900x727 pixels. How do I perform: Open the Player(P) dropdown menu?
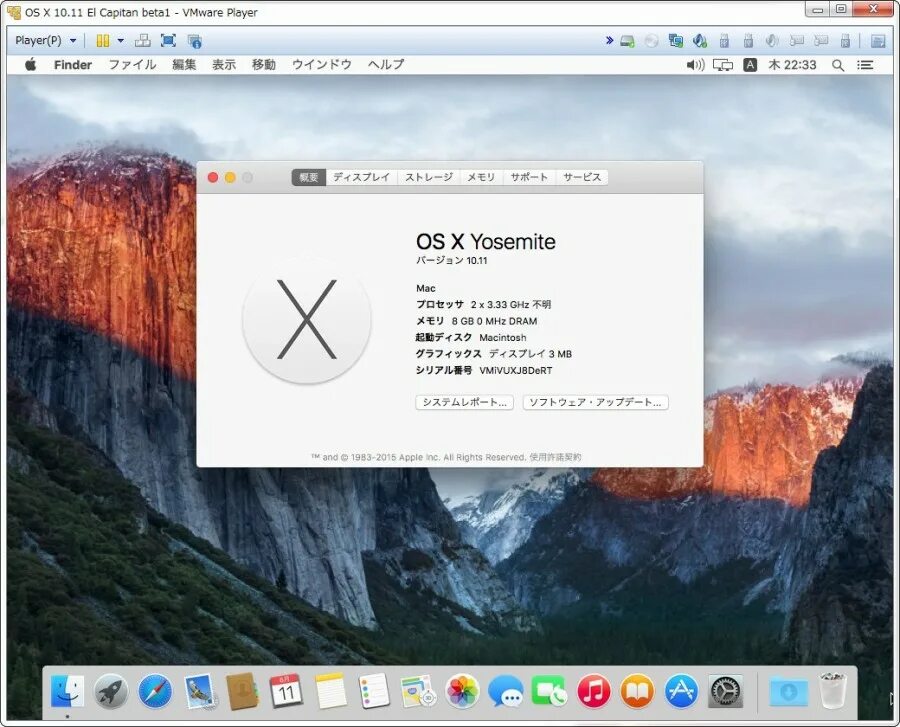pos(45,41)
